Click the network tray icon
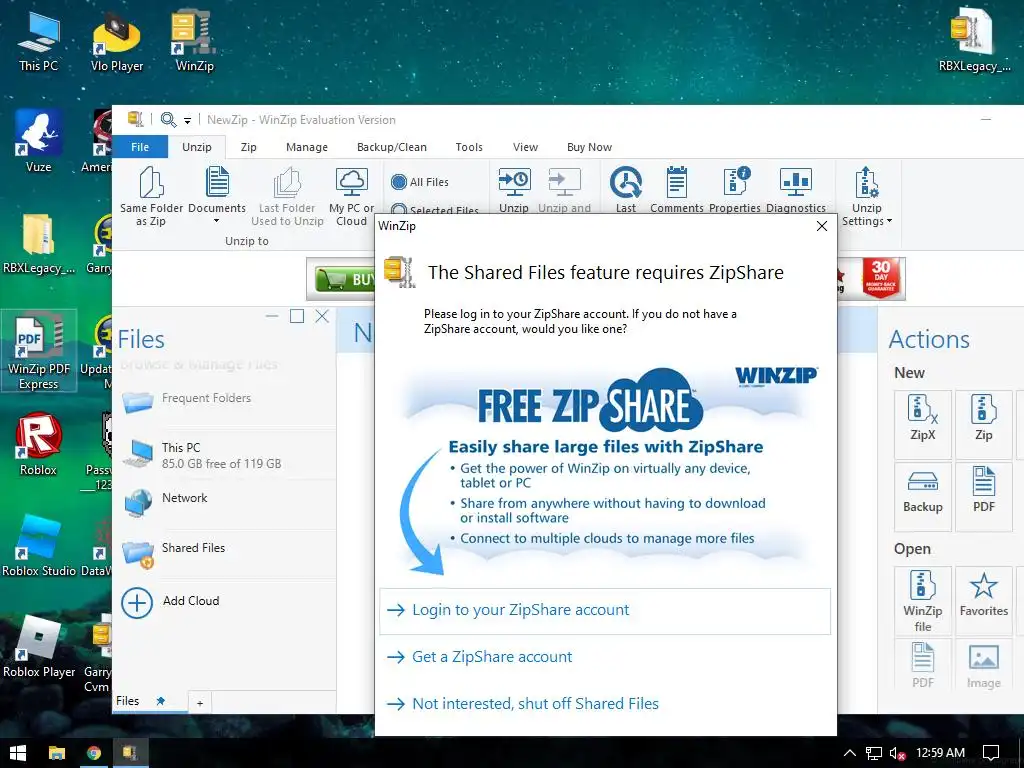Viewport: 1024px width, 768px height. coord(873,754)
